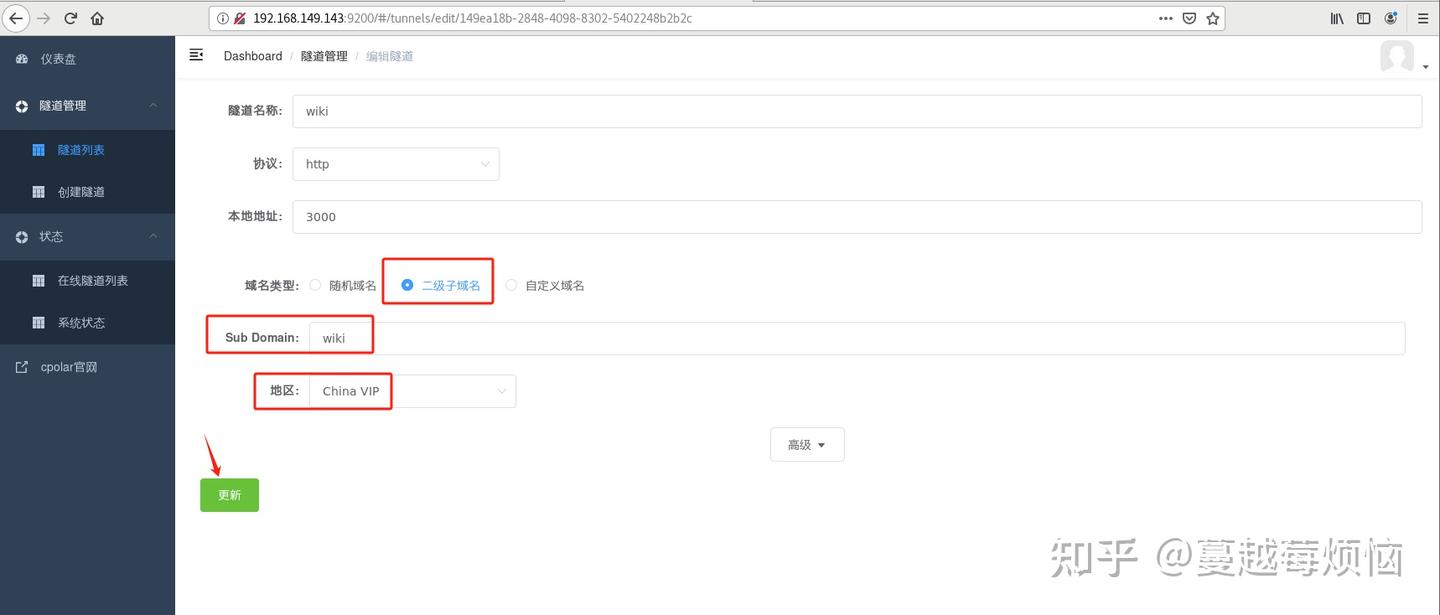Toggle the sidebar with the hamburger icon
Viewport: 1440px width, 615px height.
(196, 55)
